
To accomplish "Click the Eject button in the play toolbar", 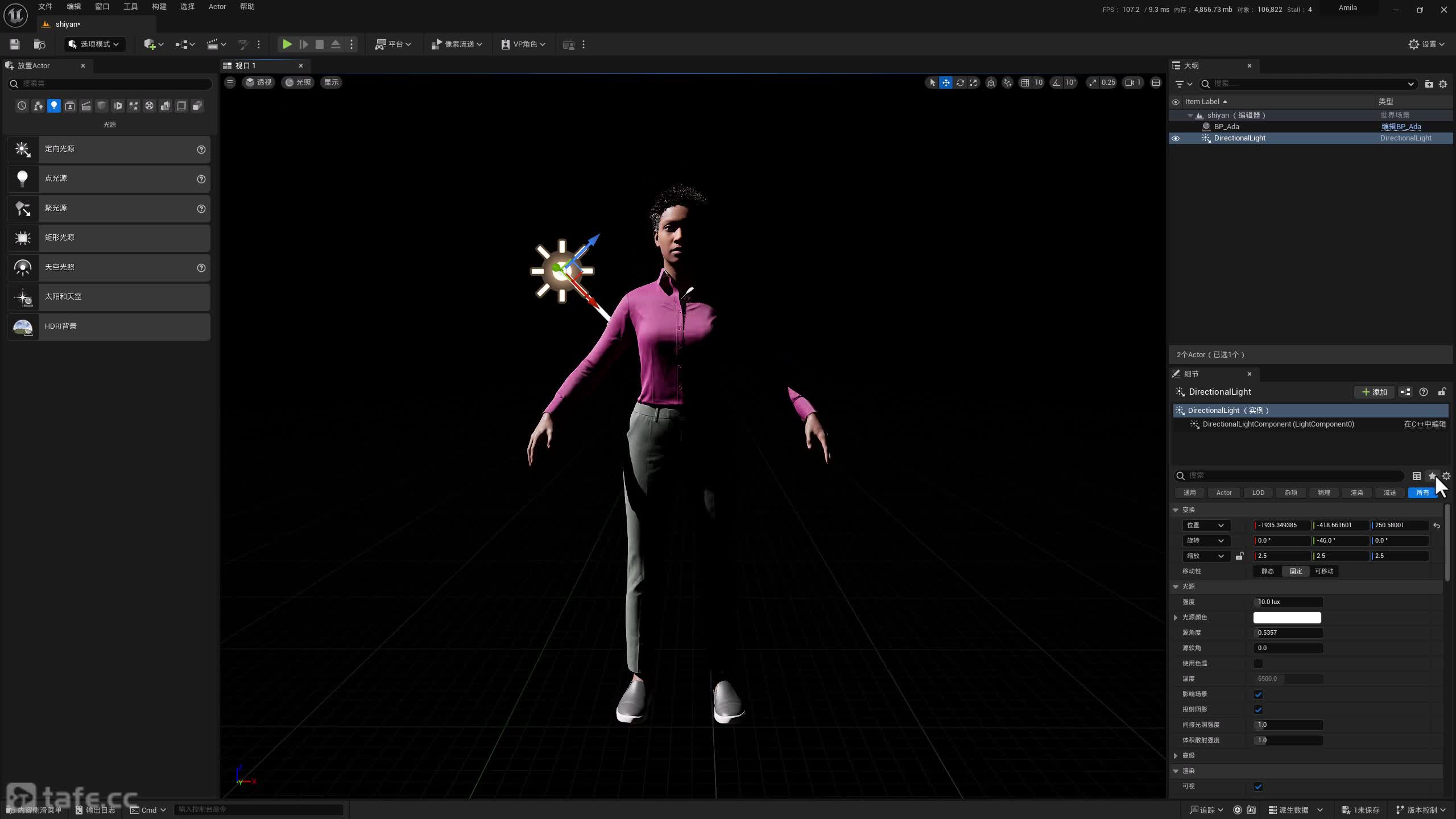I will point(336,44).
